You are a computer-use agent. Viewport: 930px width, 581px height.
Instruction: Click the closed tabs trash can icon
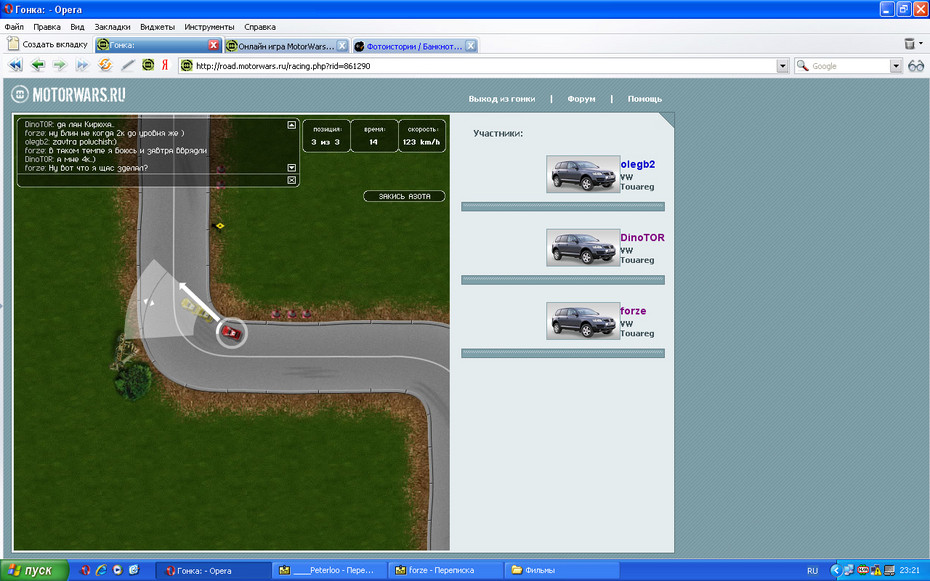pos(909,43)
